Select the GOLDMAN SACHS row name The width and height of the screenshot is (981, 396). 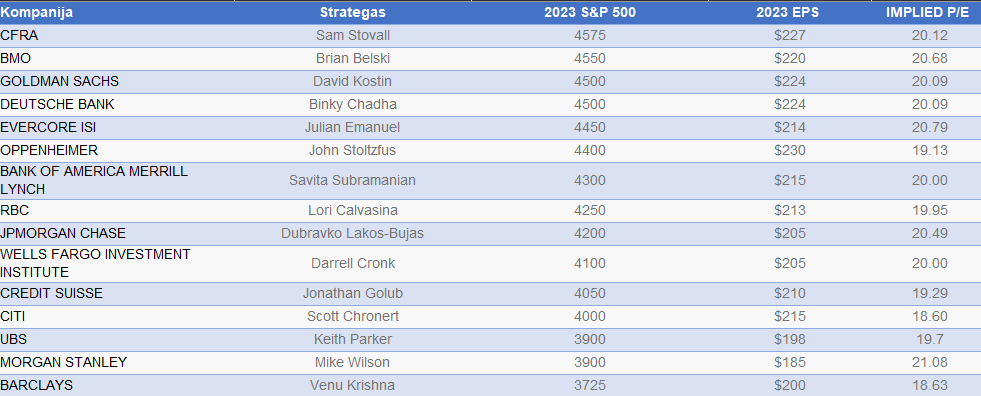coord(60,82)
